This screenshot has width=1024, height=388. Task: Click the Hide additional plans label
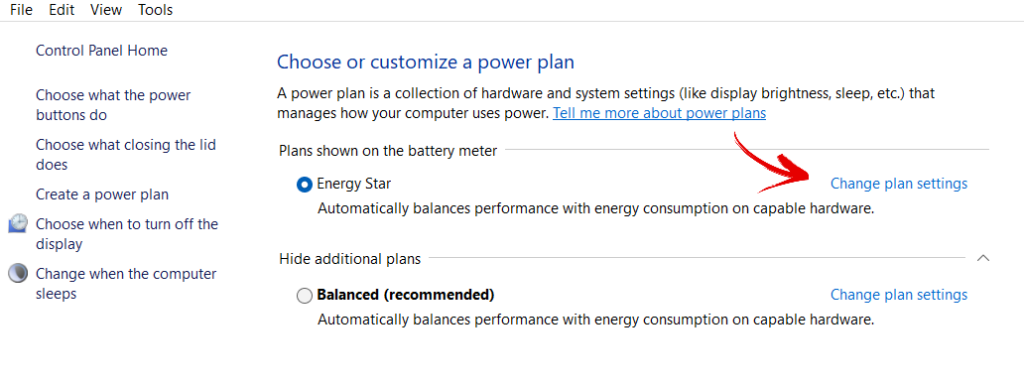(x=350, y=259)
